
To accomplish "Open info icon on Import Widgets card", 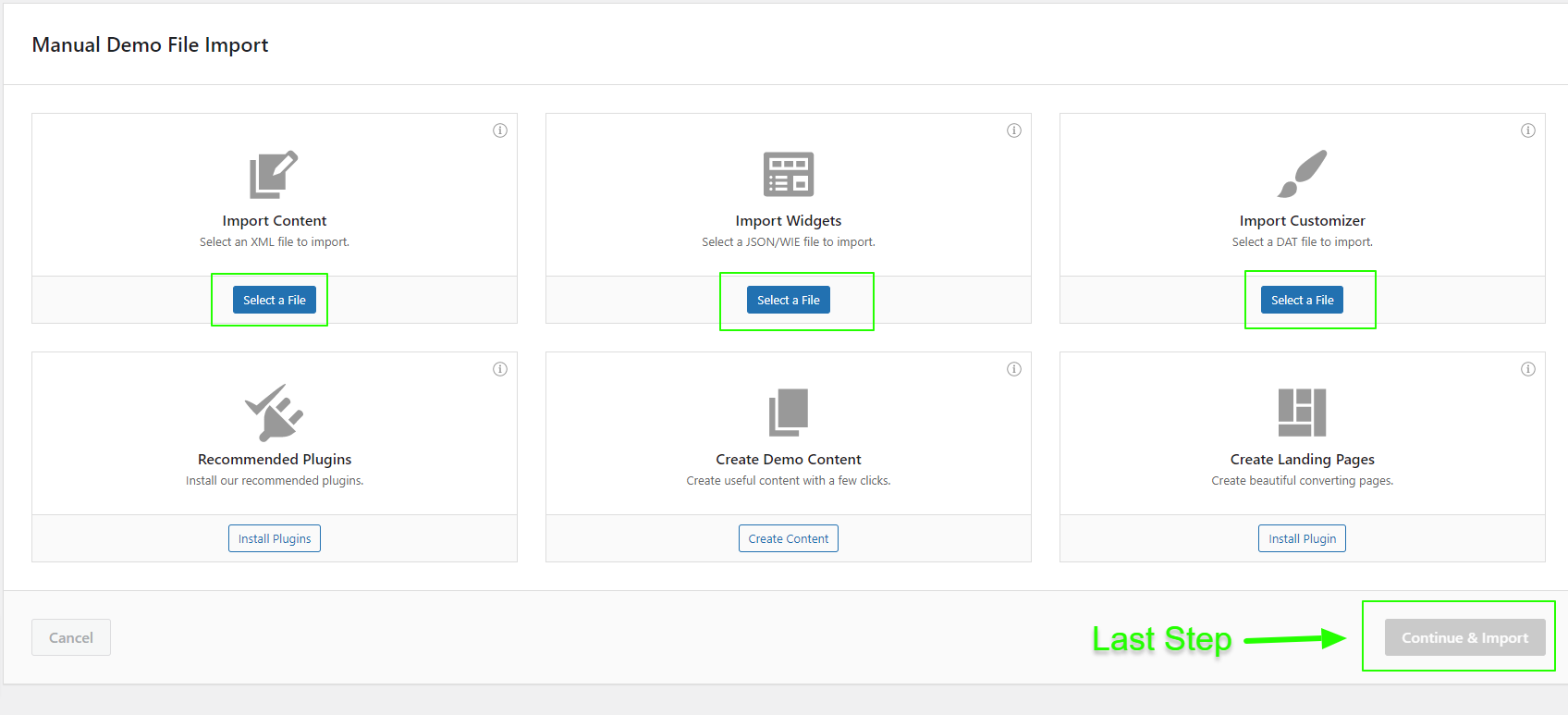I will [1014, 130].
